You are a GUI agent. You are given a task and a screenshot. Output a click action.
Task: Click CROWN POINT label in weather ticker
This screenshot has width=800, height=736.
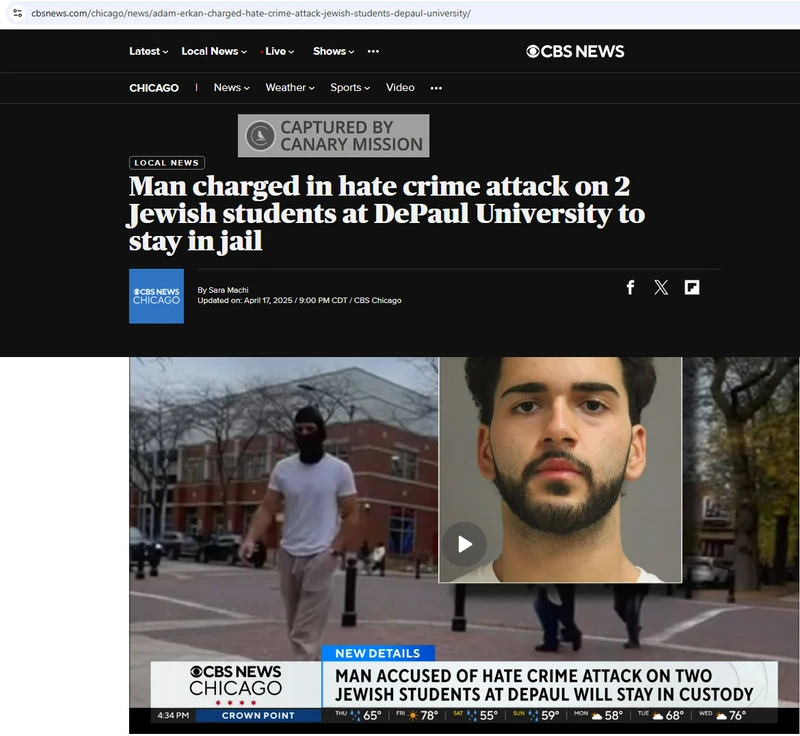(x=258, y=716)
